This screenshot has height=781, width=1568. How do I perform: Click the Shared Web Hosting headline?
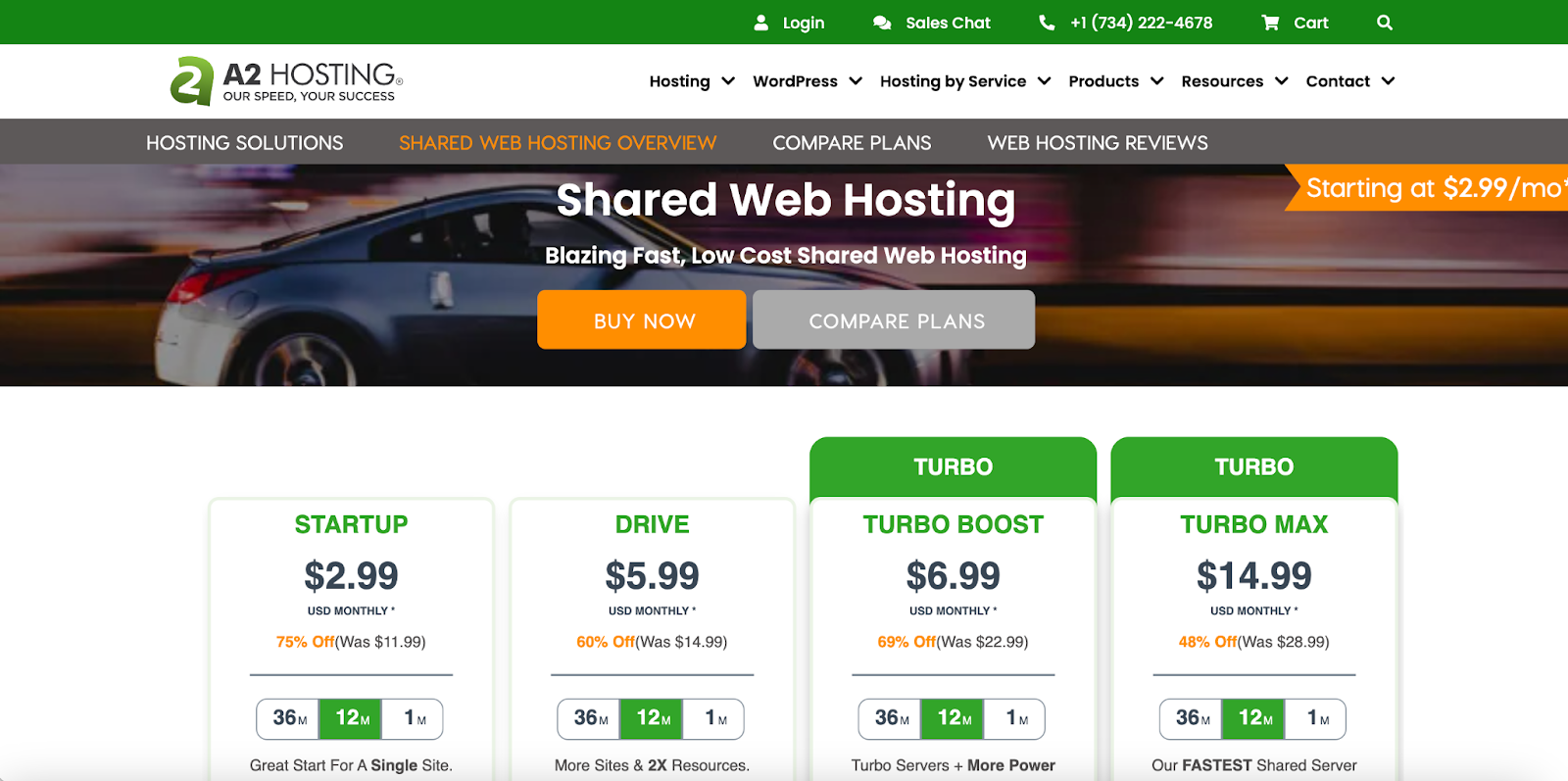[785, 200]
